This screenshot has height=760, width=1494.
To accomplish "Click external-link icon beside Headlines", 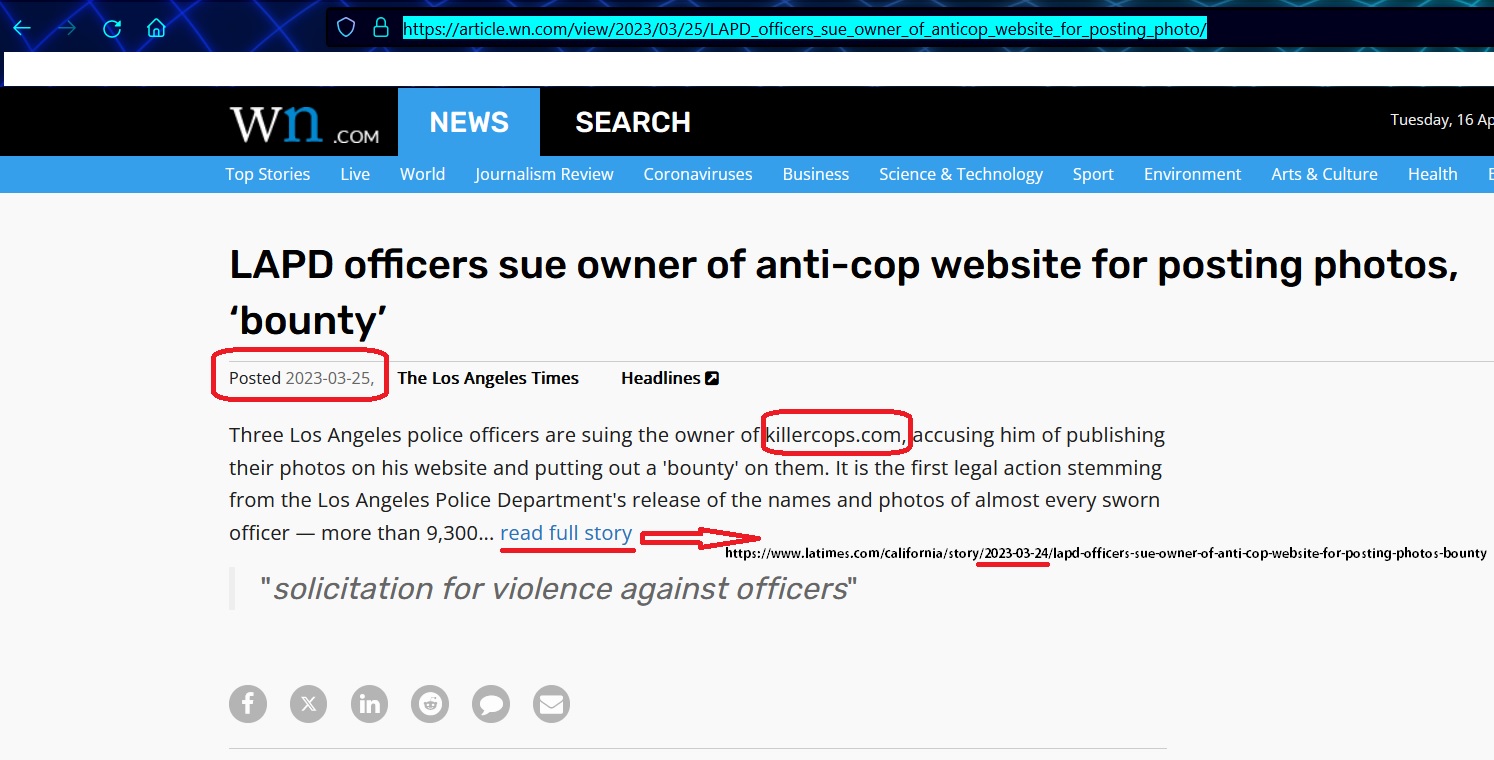I will click(x=712, y=378).
